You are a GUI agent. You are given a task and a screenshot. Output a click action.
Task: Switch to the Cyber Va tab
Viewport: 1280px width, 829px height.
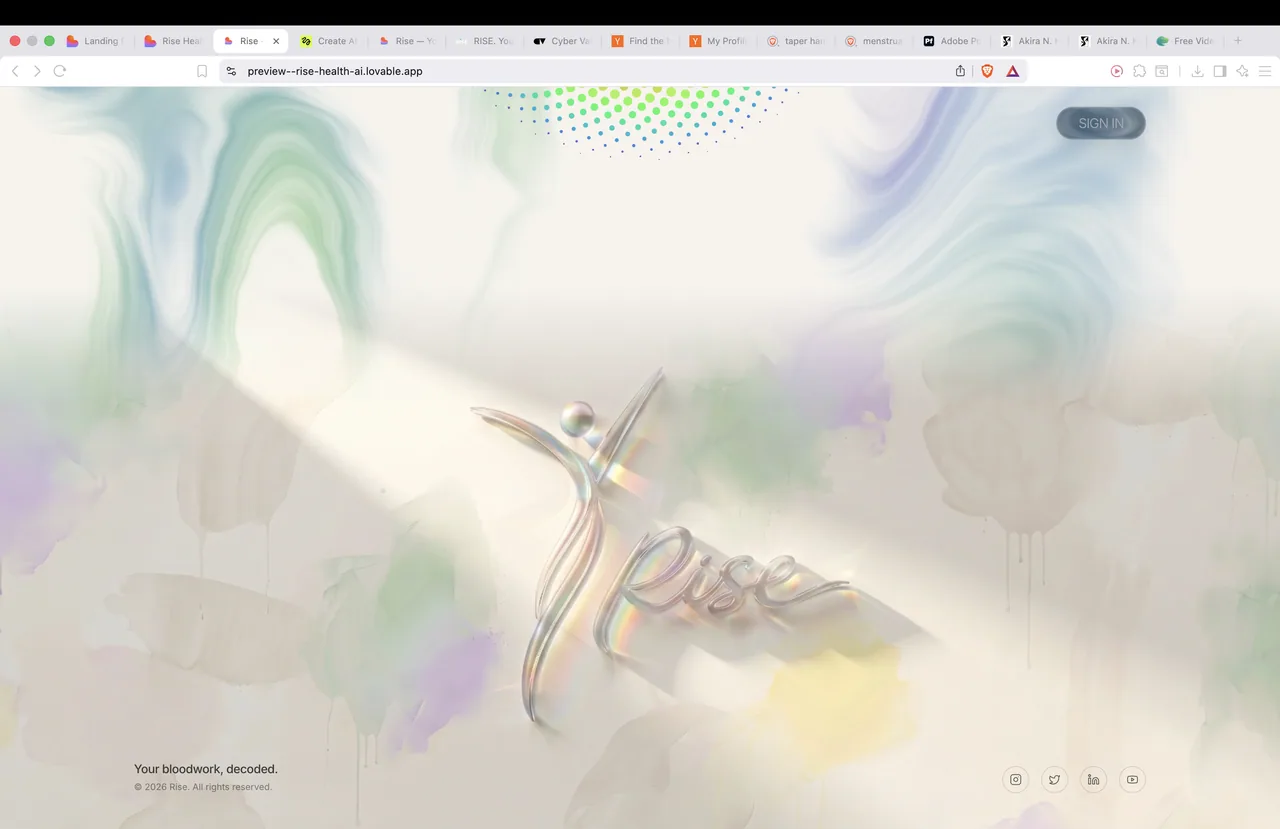coord(562,41)
